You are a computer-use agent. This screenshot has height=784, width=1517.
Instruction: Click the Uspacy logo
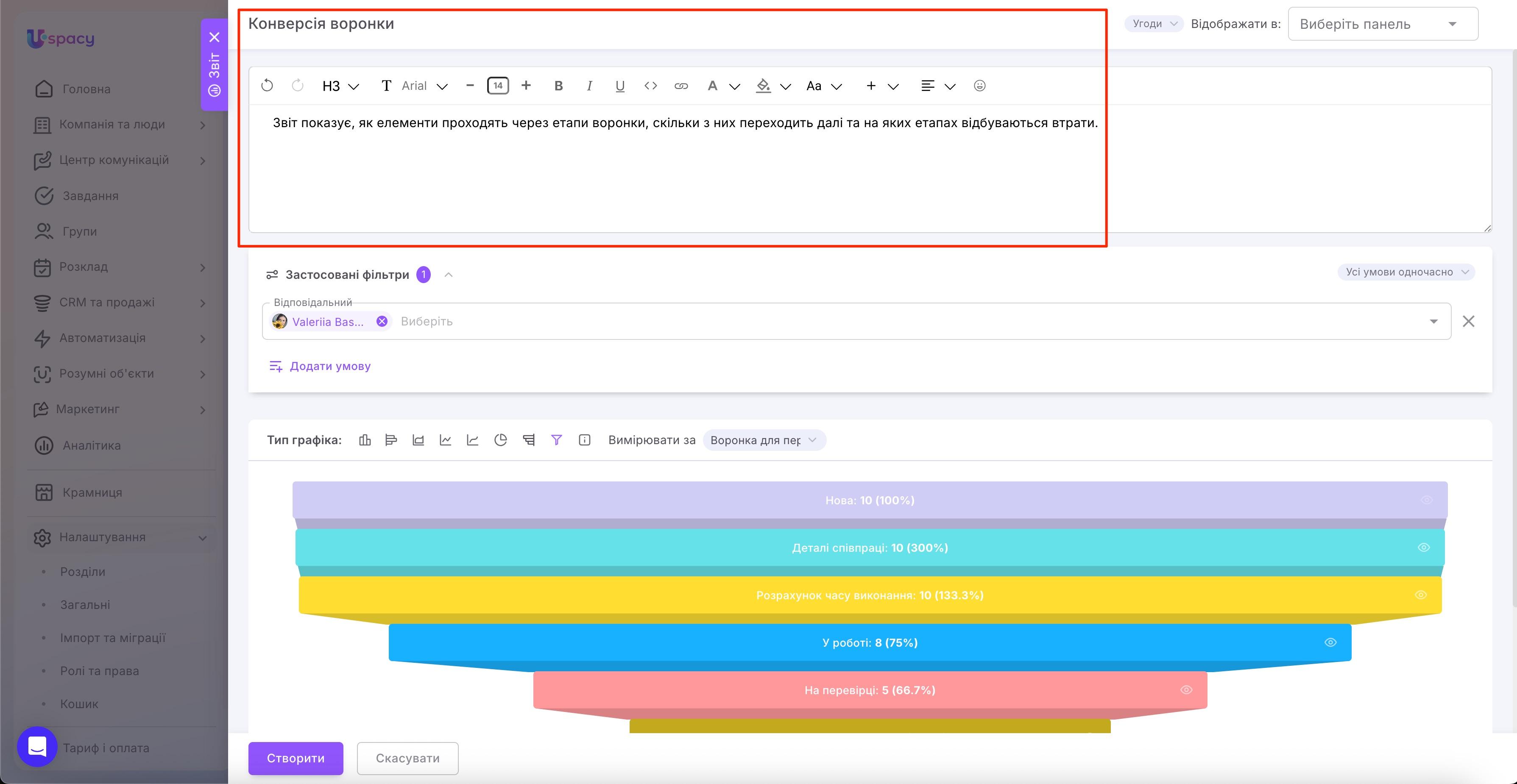[x=61, y=39]
